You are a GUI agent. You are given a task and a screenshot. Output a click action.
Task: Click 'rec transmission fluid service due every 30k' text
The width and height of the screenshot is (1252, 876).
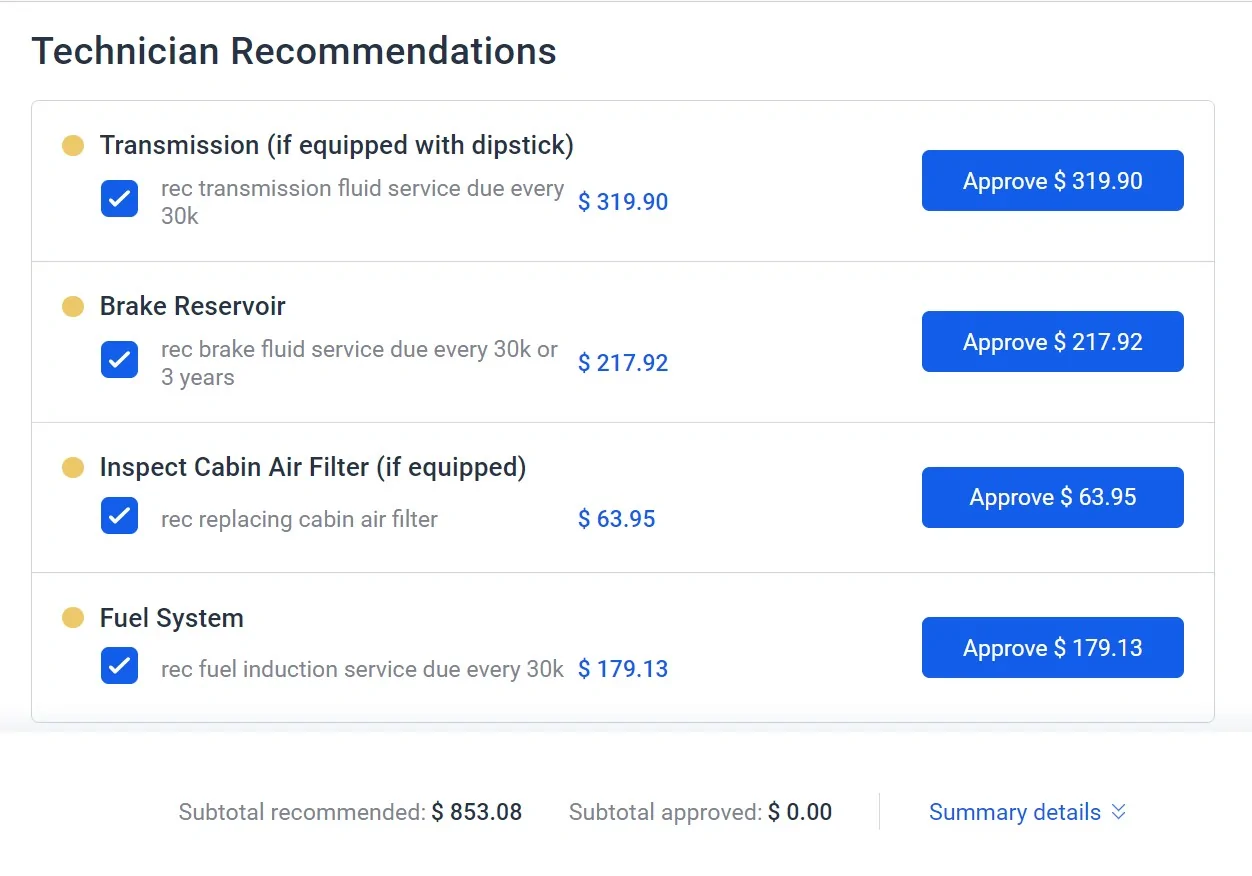362,202
